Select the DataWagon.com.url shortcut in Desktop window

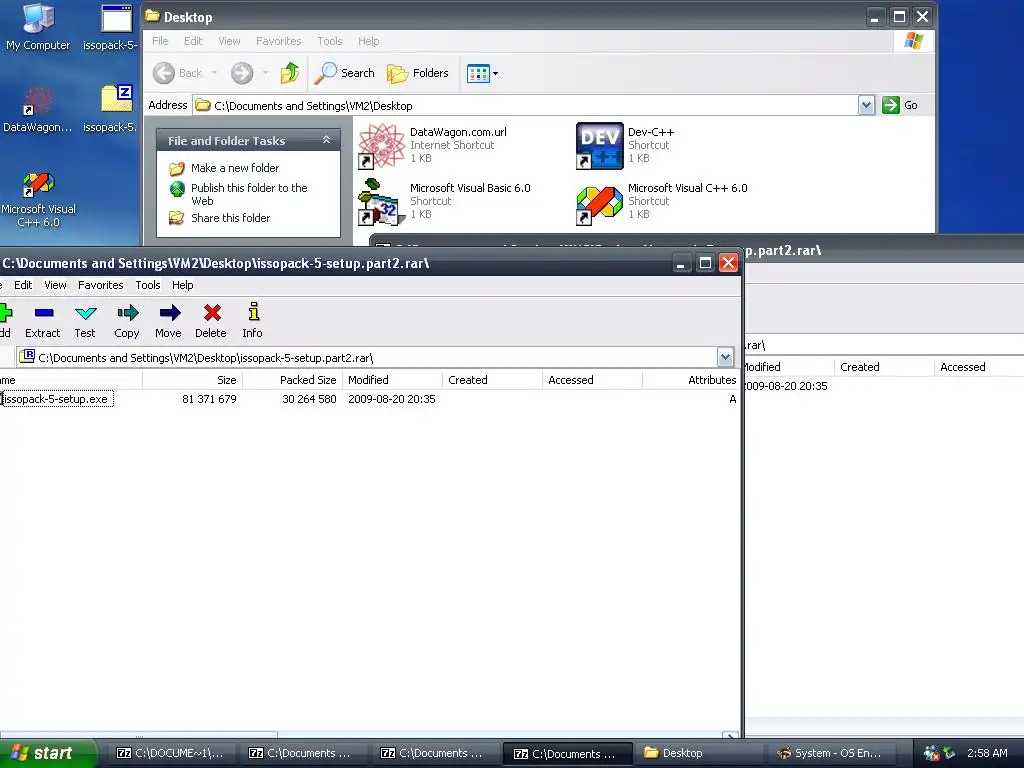point(434,145)
